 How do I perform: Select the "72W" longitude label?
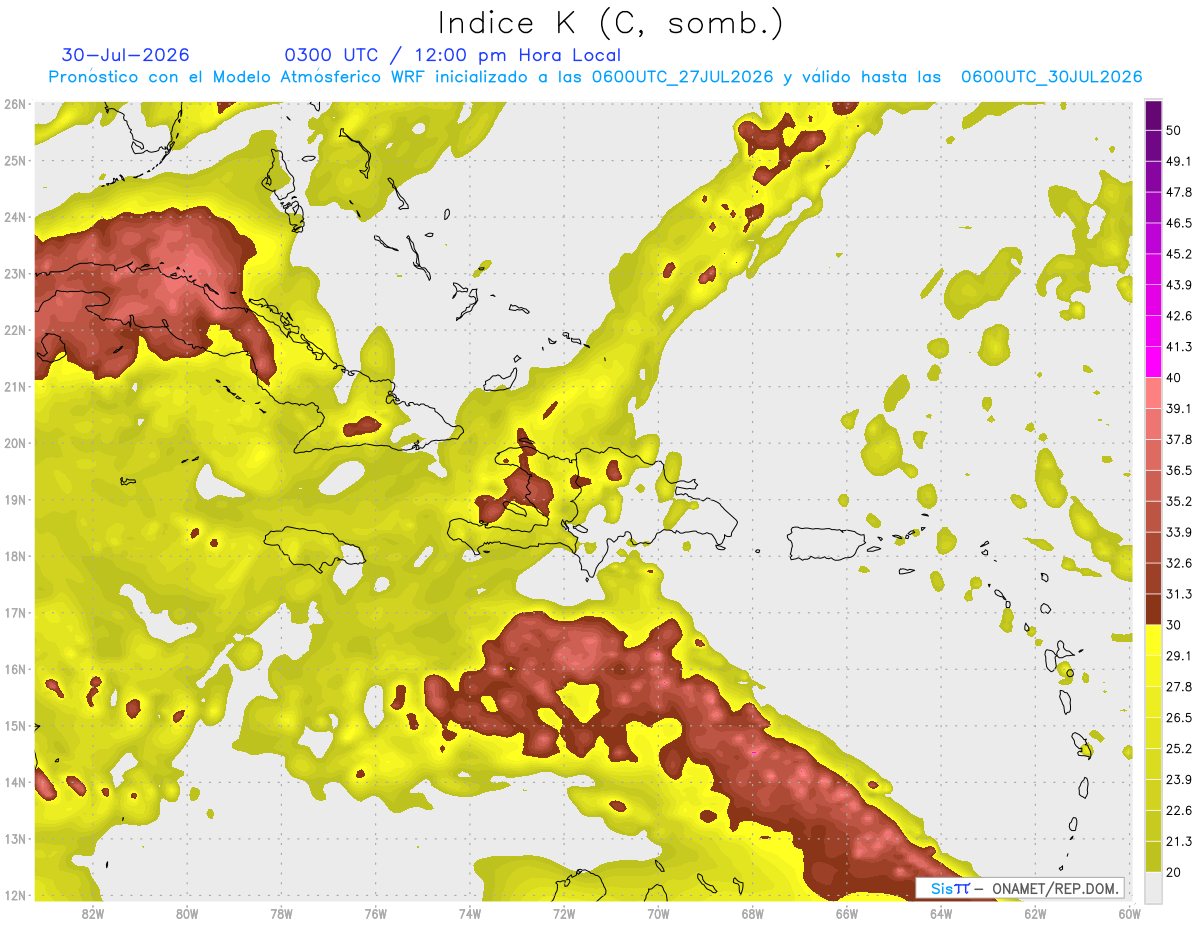564,914
